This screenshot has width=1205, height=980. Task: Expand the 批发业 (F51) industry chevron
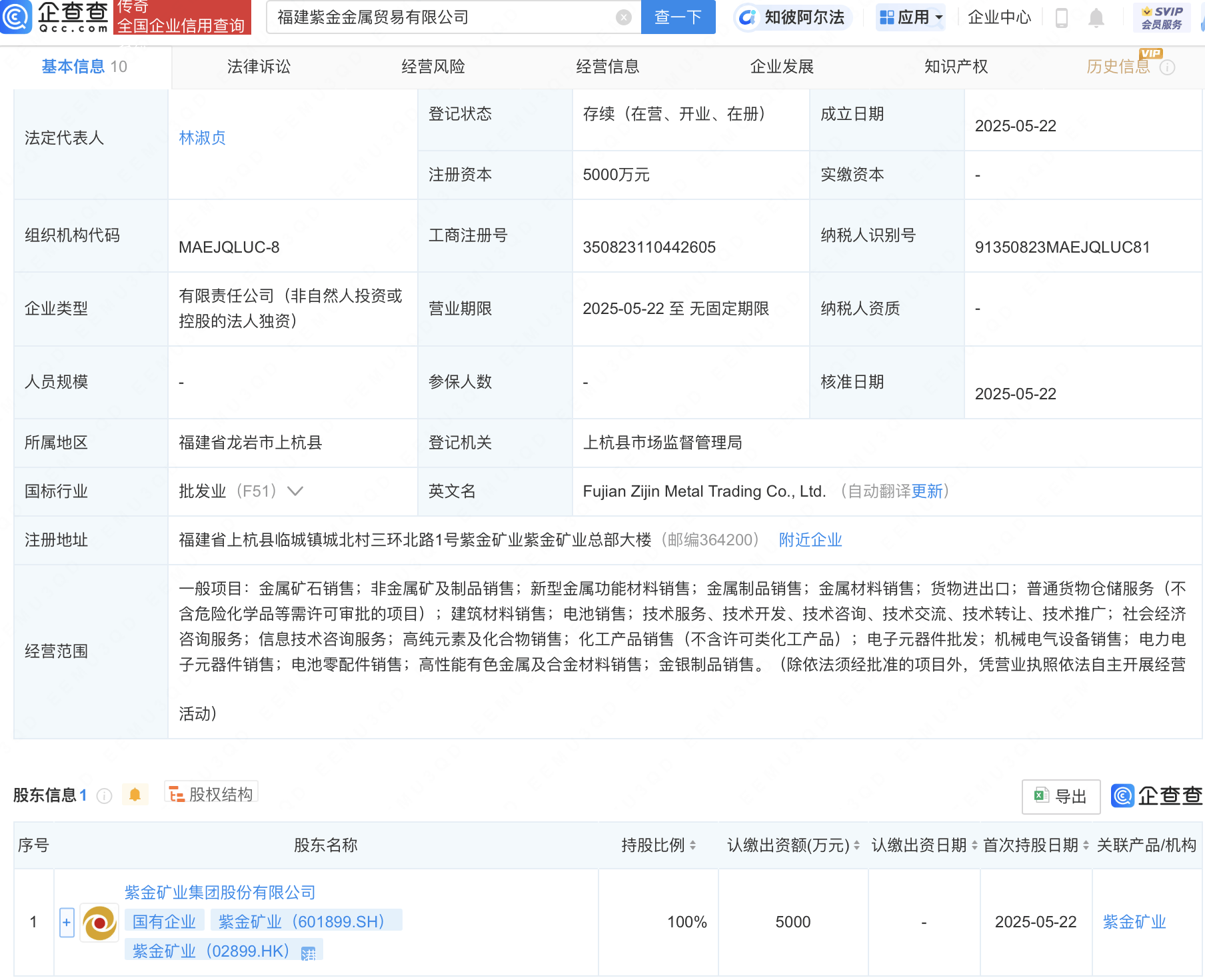tap(295, 491)
